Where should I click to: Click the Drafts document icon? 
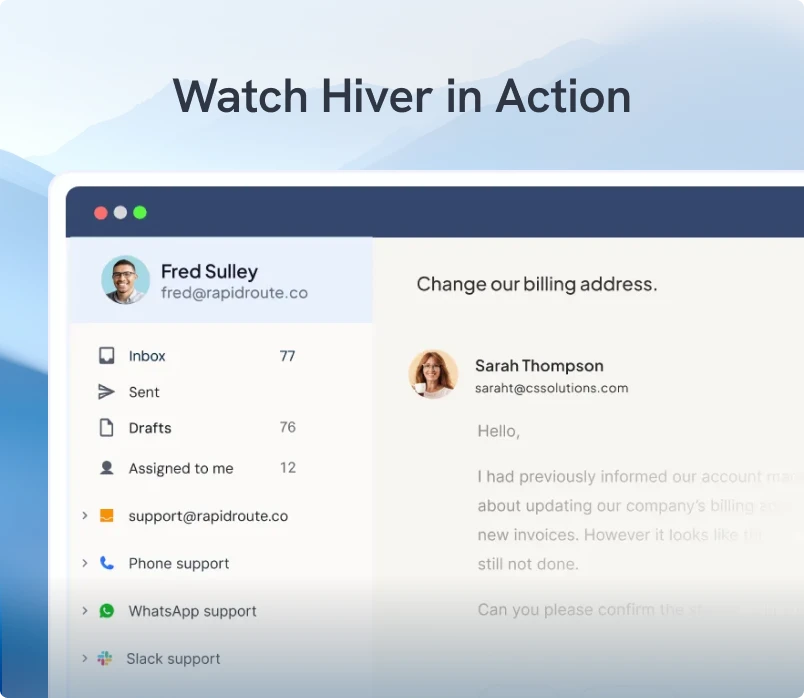(x=106, y=428)
